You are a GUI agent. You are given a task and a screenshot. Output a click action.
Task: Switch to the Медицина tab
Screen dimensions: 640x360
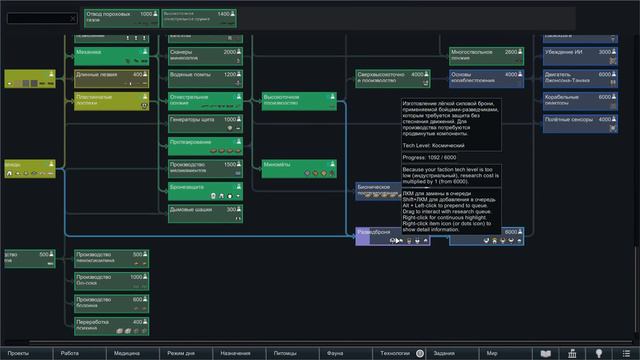point(133,353)
